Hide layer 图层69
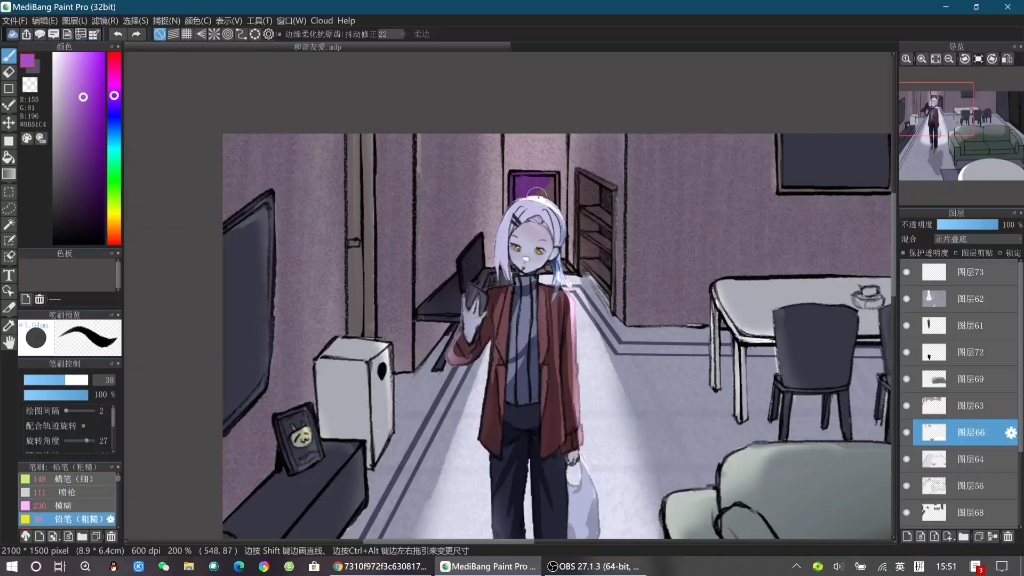This screenshot has width=1024, height=576. pyautogui.click(x=906, y=379)
